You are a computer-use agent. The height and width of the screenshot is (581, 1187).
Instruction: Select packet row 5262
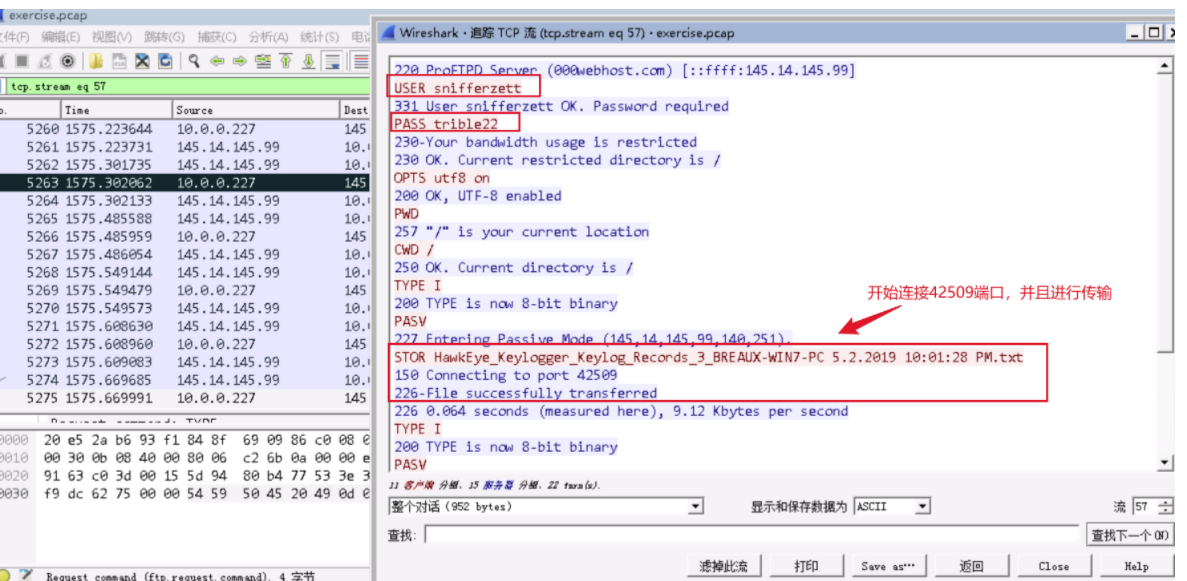tap(185, 164)
